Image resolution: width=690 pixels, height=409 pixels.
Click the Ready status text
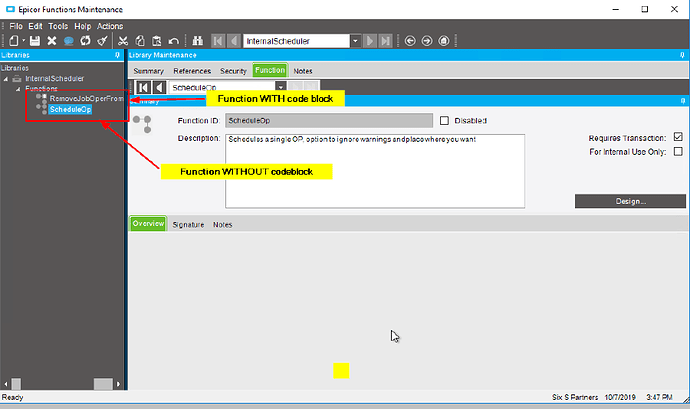pos(12,397)
